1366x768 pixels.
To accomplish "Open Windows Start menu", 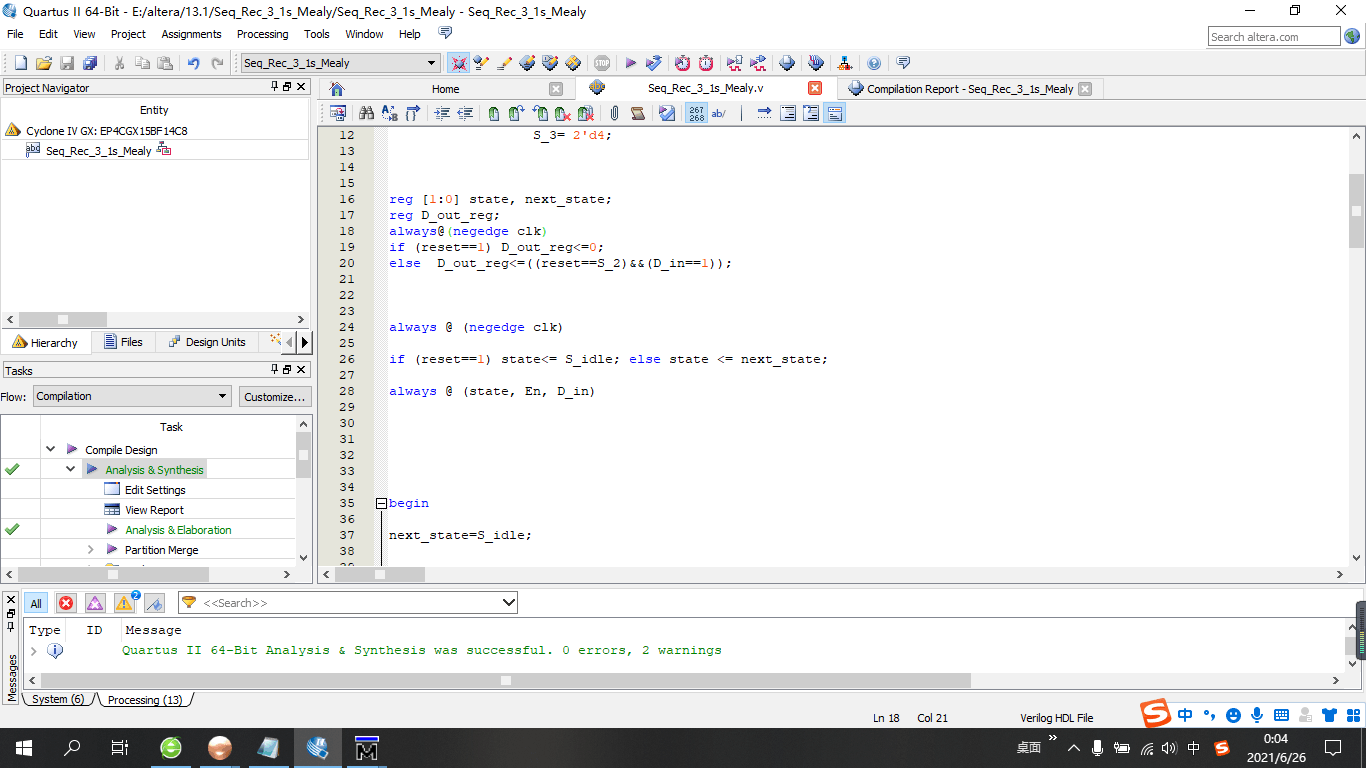I will coord(24,747).
